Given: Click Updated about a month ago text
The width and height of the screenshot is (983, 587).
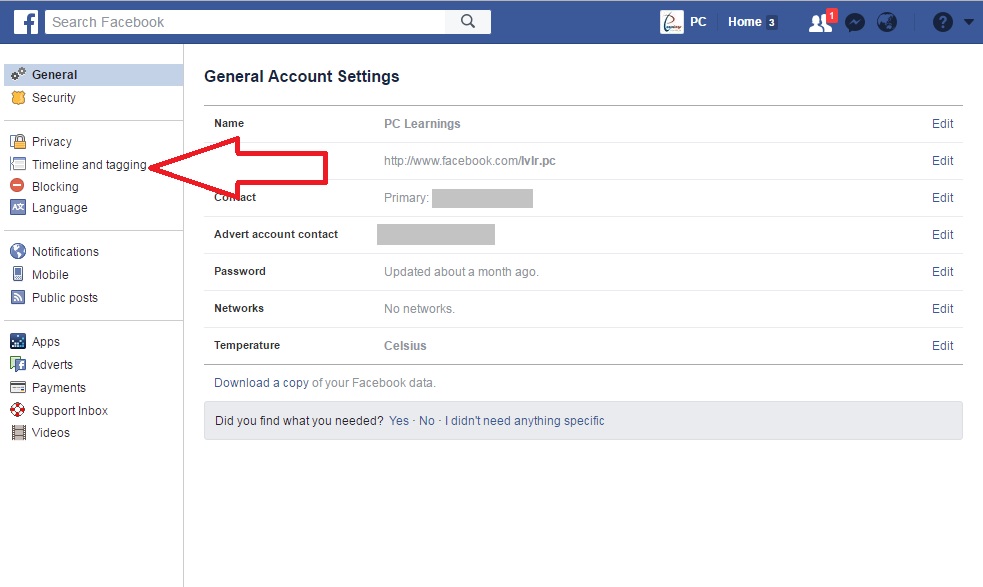Looking at the screenshot, I should pos(461,272).
